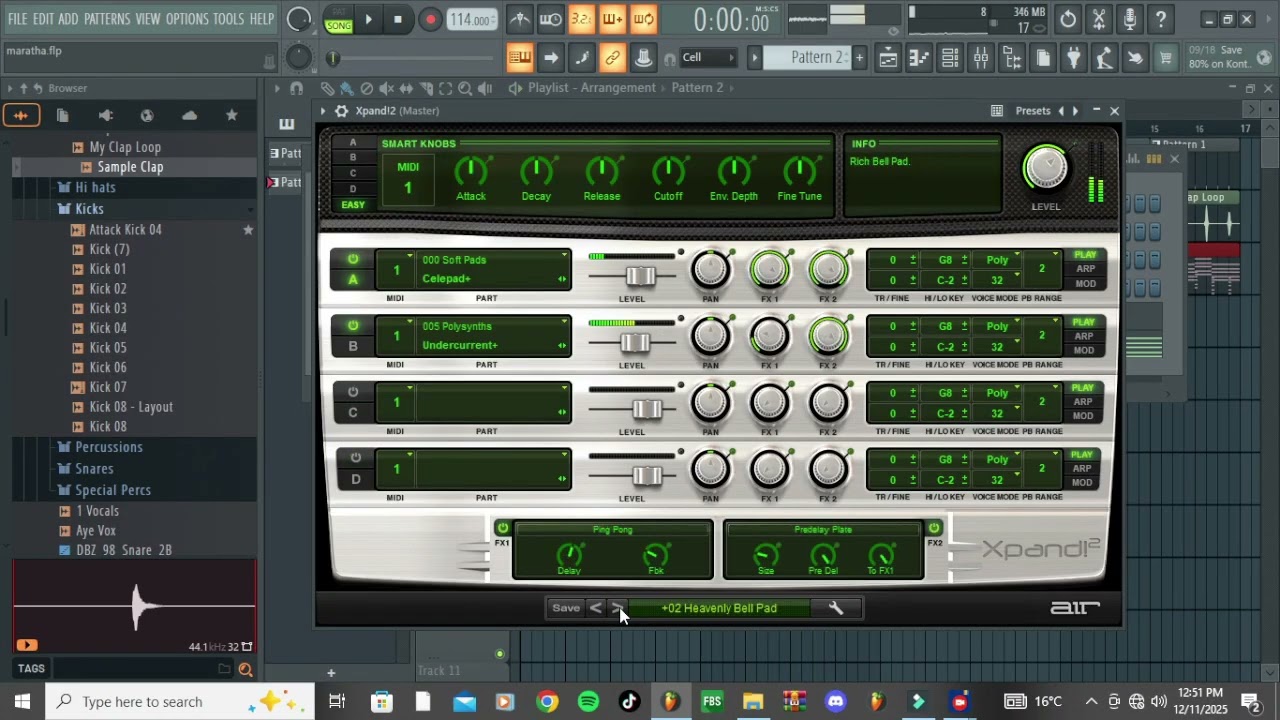This screenshot has height=720, width=1280.
Task: Open the OPTIONS menu
Action: coord(187,19)
